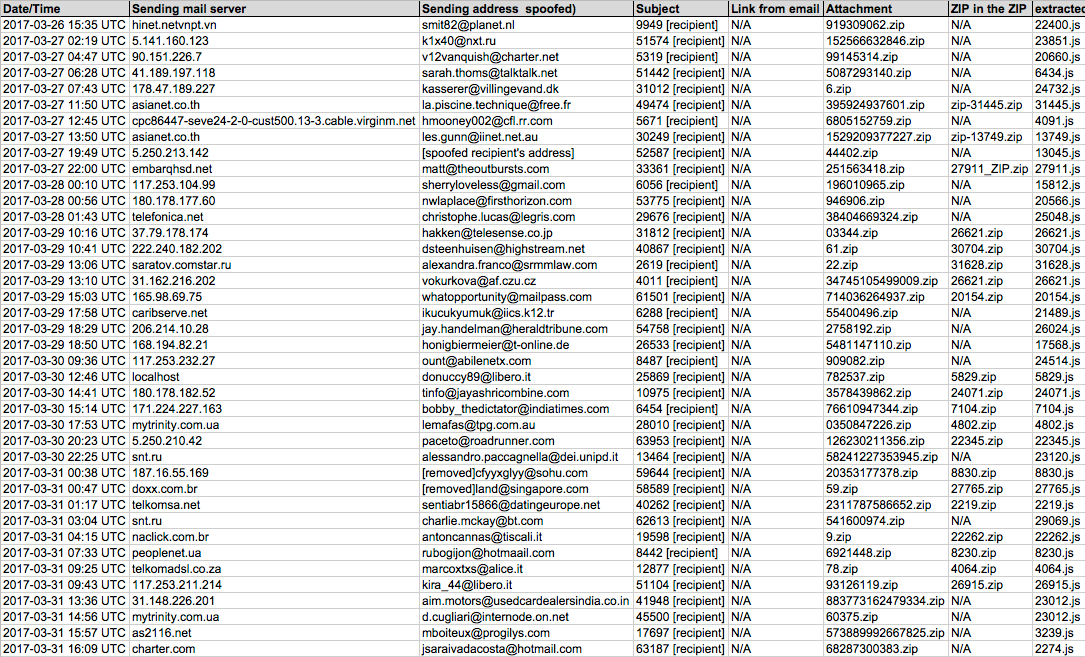
Task: Select rubogijon@hotmaail.com address
Action: point(526,552)
